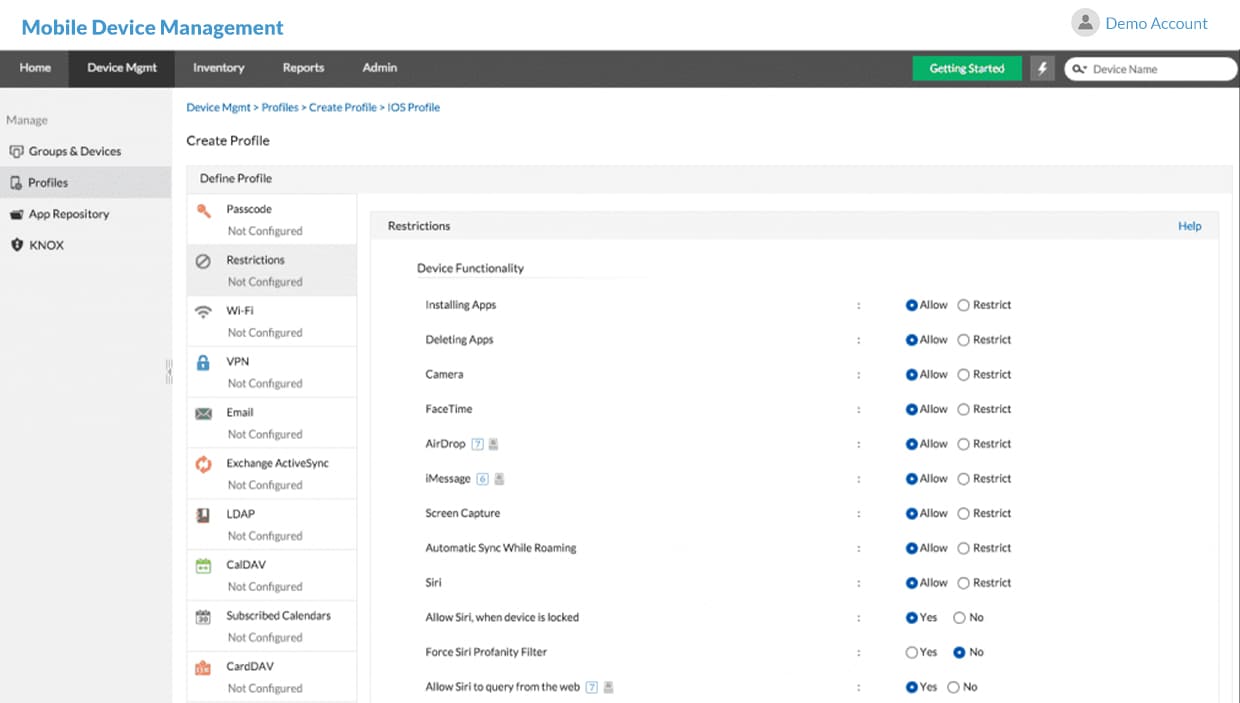Image resolution: width=1240 pixels, height=703 pixels.
Task: Click the supervised device icon beside iMessage
Action: 499,479
